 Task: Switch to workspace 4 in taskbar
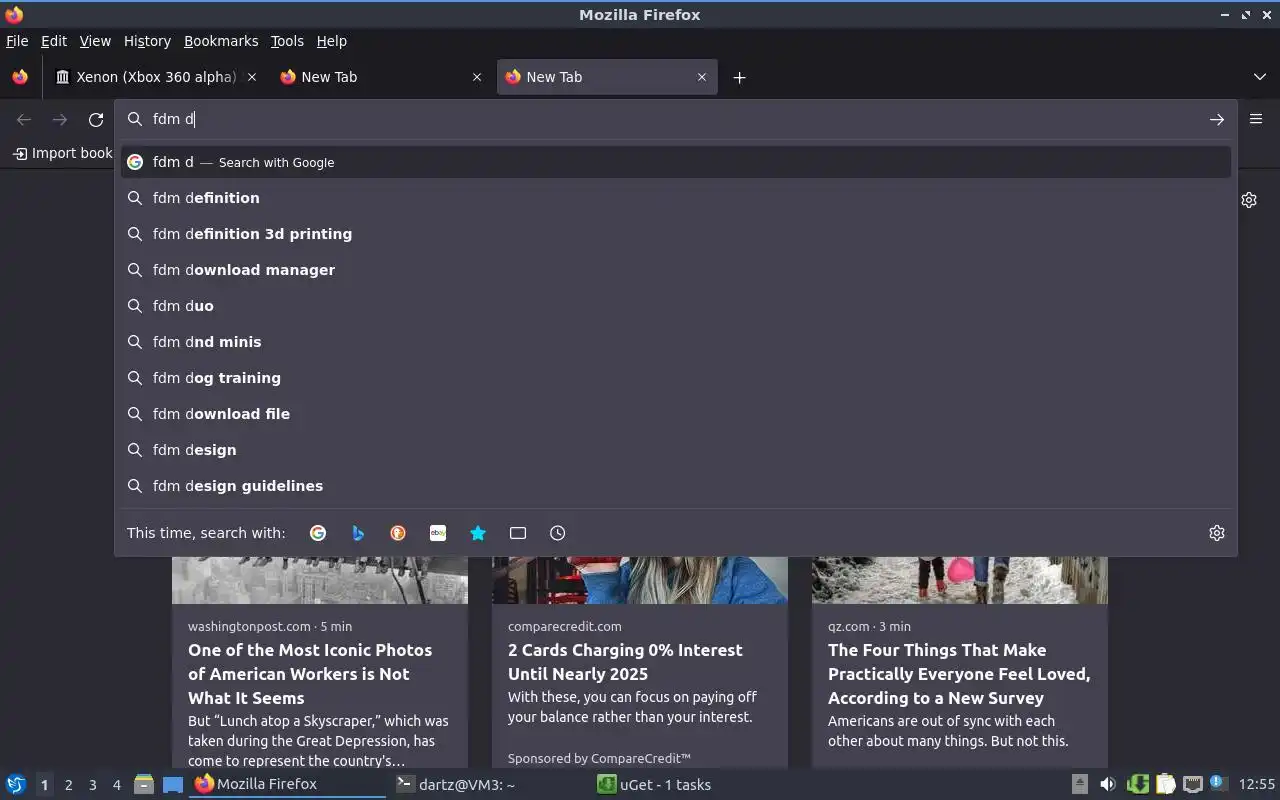tap(116, 785)
